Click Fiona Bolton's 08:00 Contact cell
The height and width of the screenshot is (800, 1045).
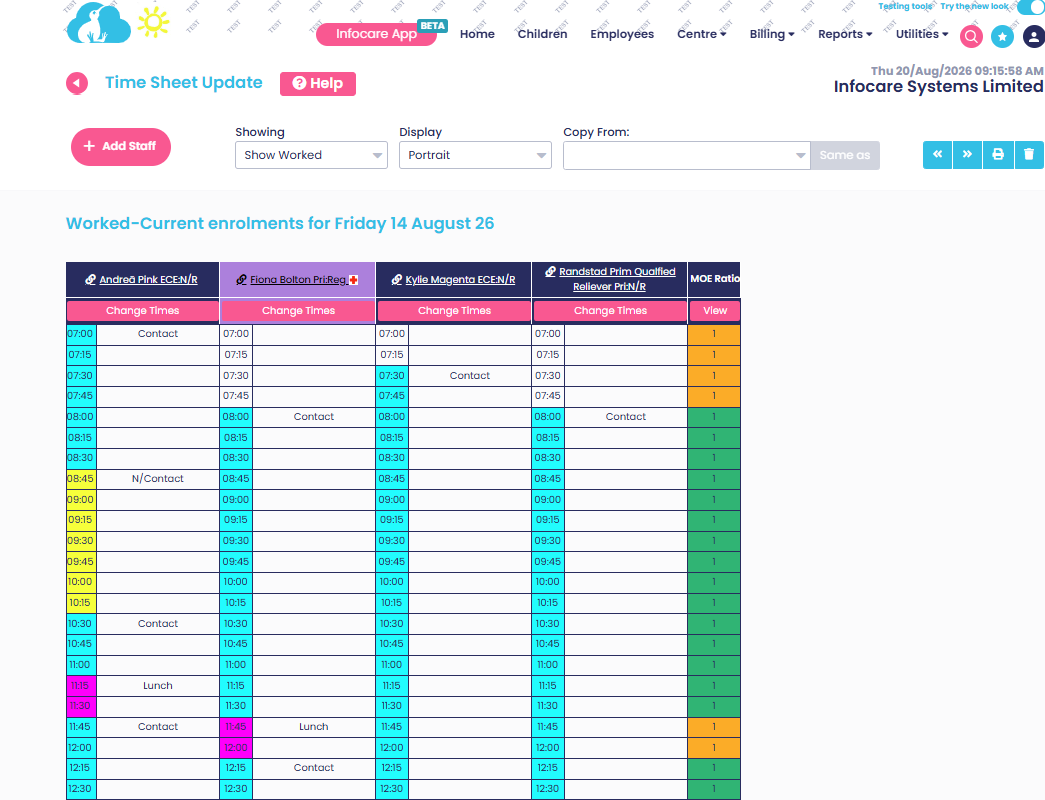coord(314,417)
